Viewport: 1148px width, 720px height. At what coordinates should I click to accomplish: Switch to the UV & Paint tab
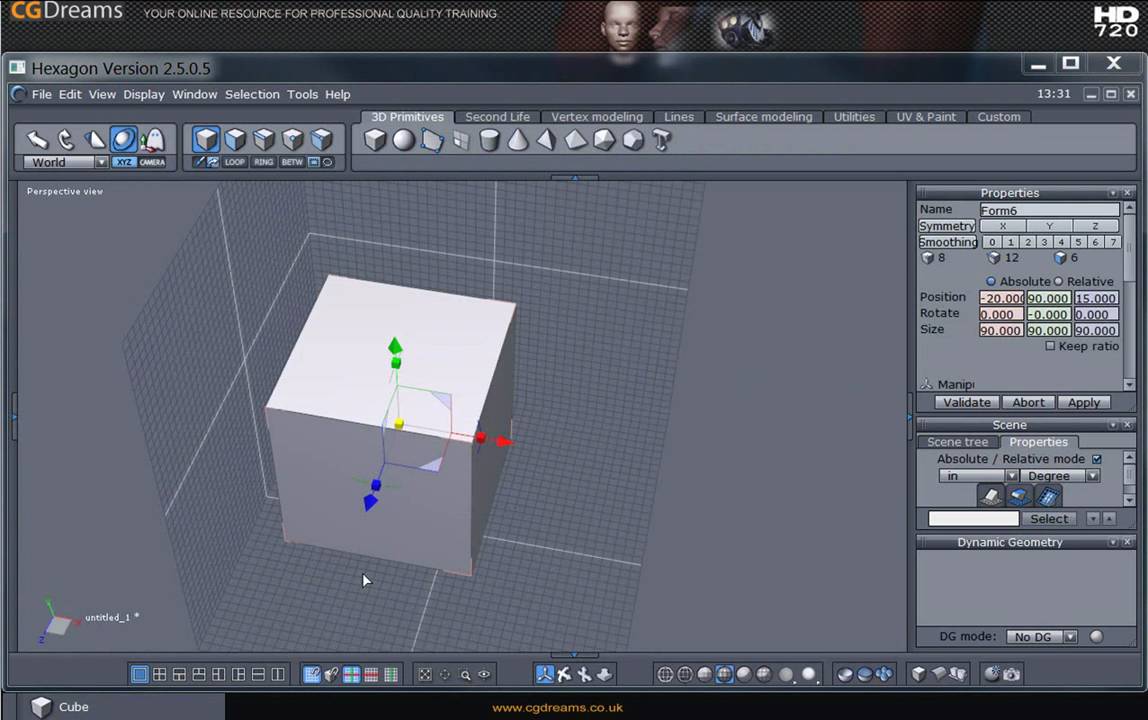pyautogui.click(x=926, y=117)
